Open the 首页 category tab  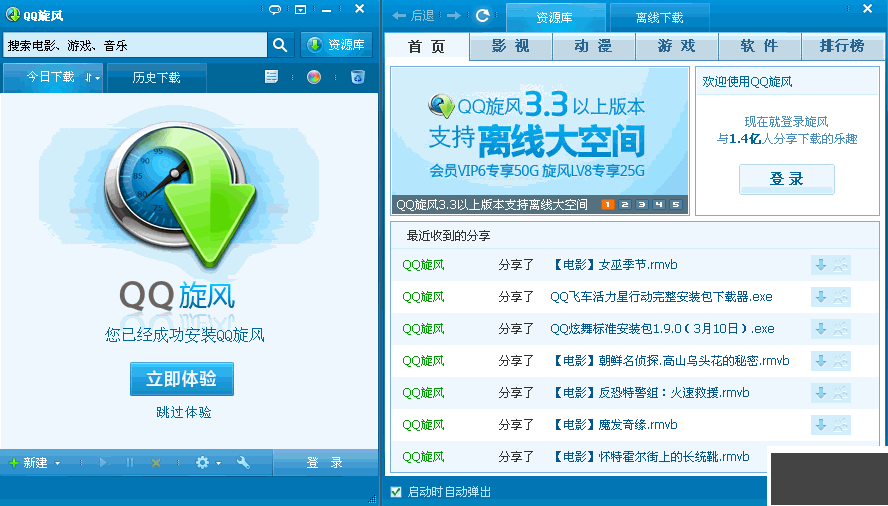(427, 46)
